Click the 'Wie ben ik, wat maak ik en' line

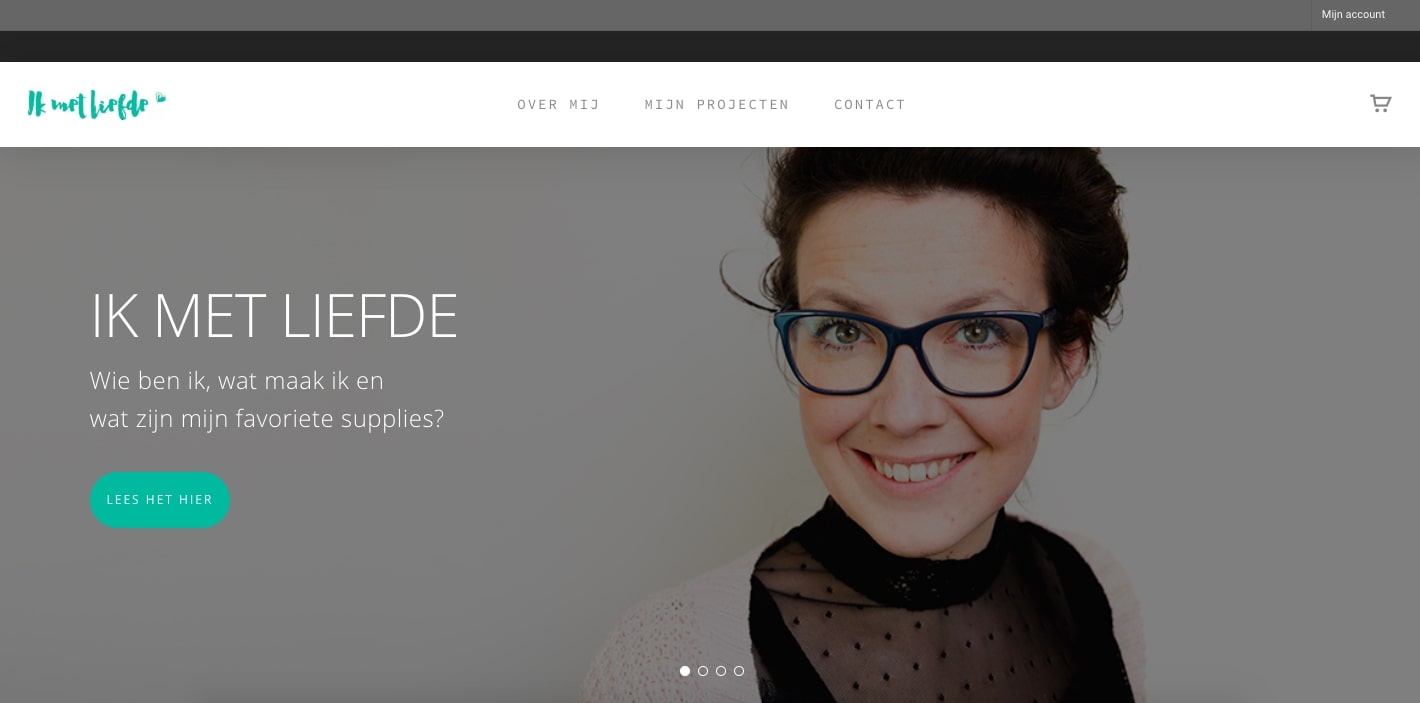237,381
